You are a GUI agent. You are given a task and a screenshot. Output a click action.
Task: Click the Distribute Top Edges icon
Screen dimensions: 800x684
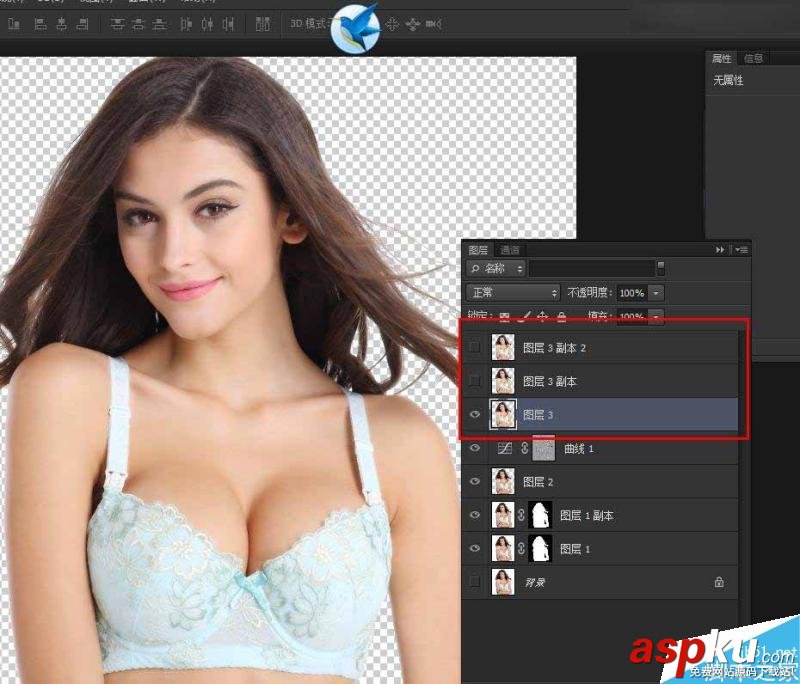click(118, 23)
